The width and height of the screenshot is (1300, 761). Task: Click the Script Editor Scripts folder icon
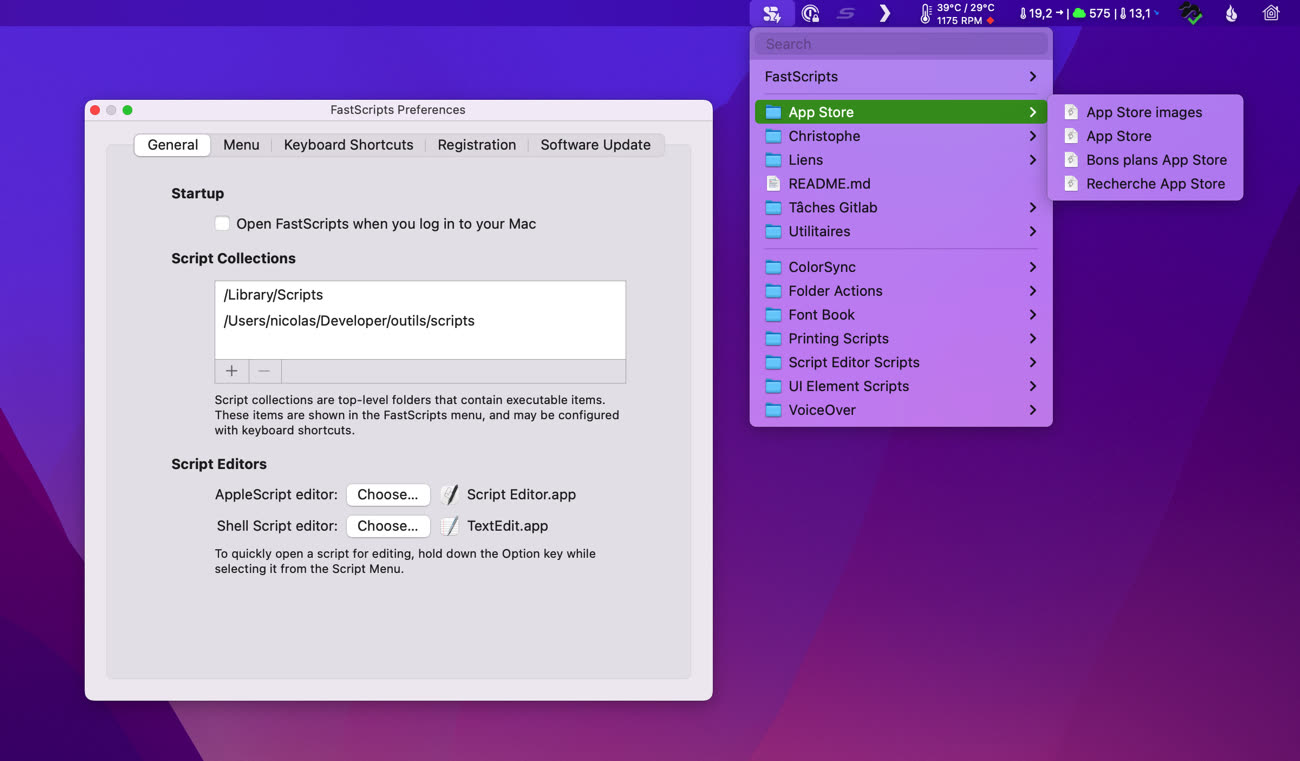(773, 362)
